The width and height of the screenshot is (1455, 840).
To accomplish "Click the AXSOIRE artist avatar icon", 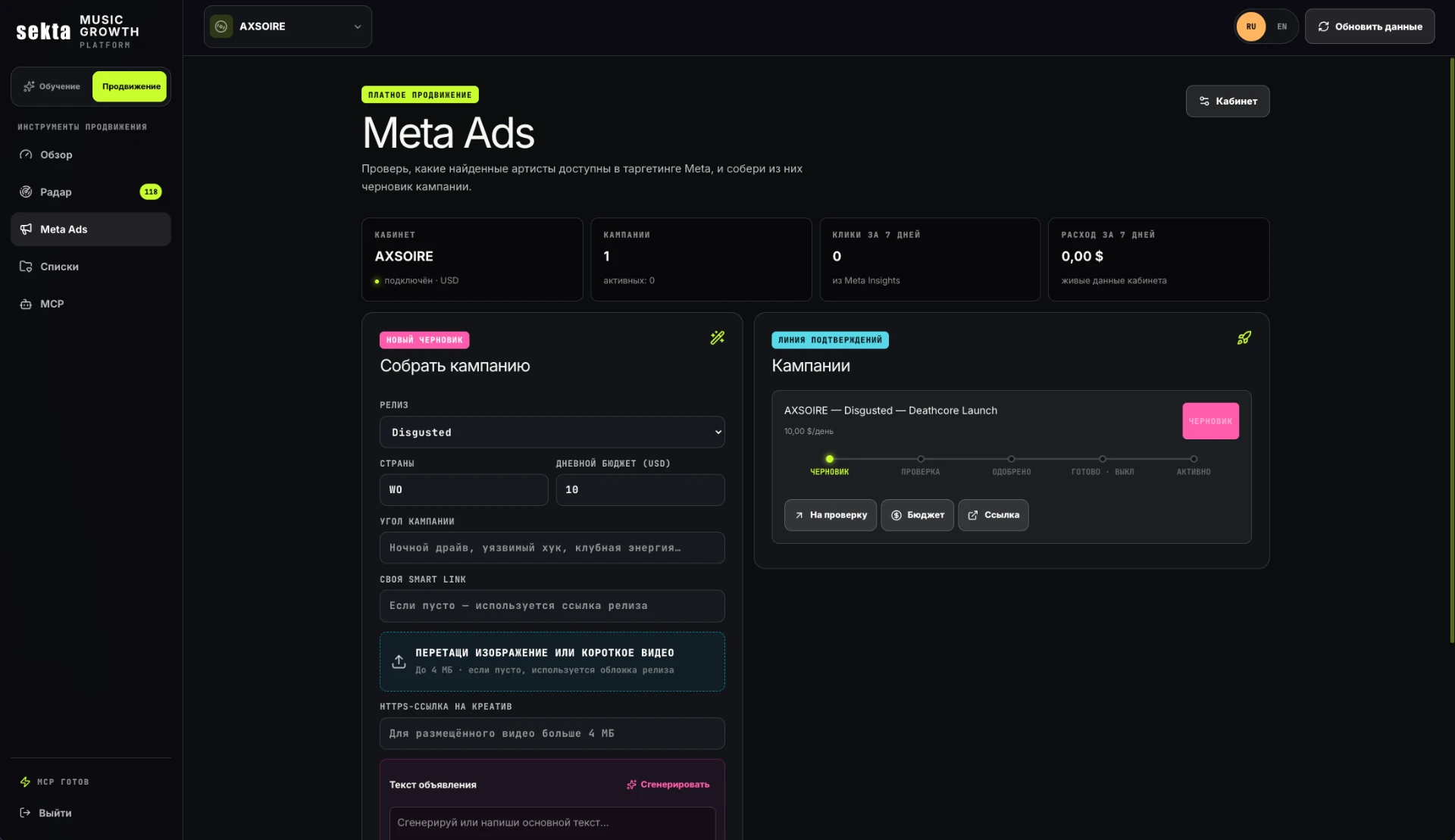I will 221,27.
